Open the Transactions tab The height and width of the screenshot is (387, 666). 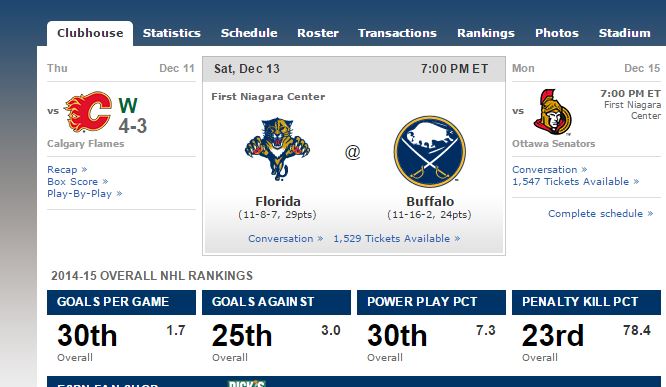(x=397, y=33)
